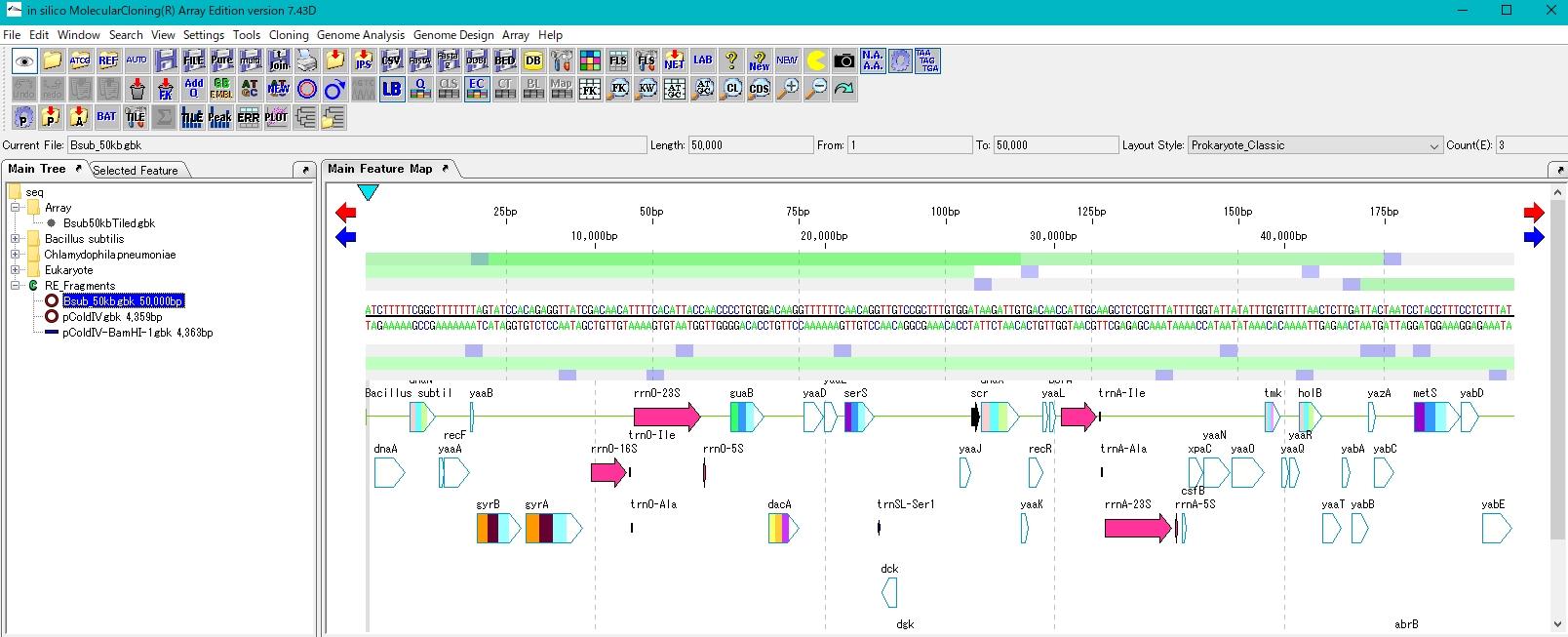This screenshot has width=1568, height=637.
Task: Click the Save FILE disk icon
Action: 193,60
